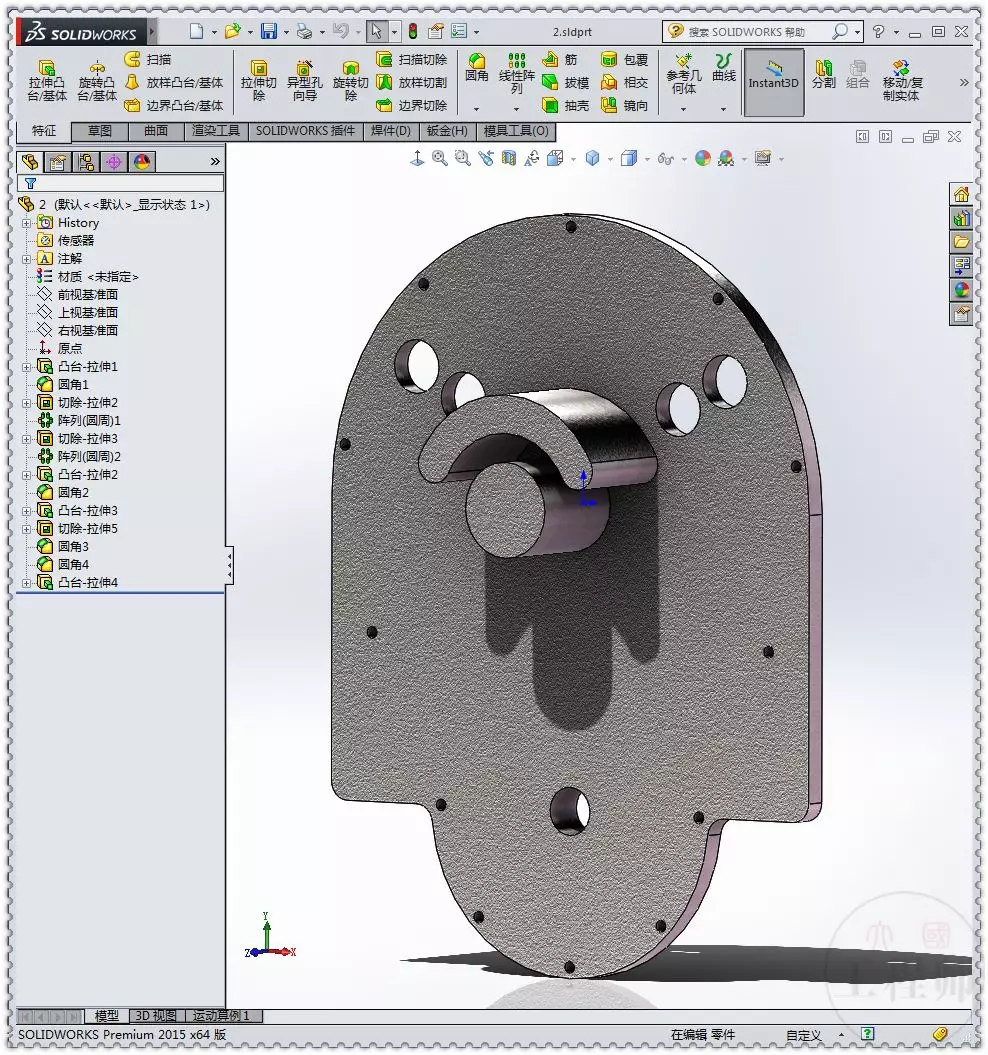This screenshot has width=988, height=1055.
Task: Open the View Orientation dropdown arrow
Action: [x=573, y=159]
